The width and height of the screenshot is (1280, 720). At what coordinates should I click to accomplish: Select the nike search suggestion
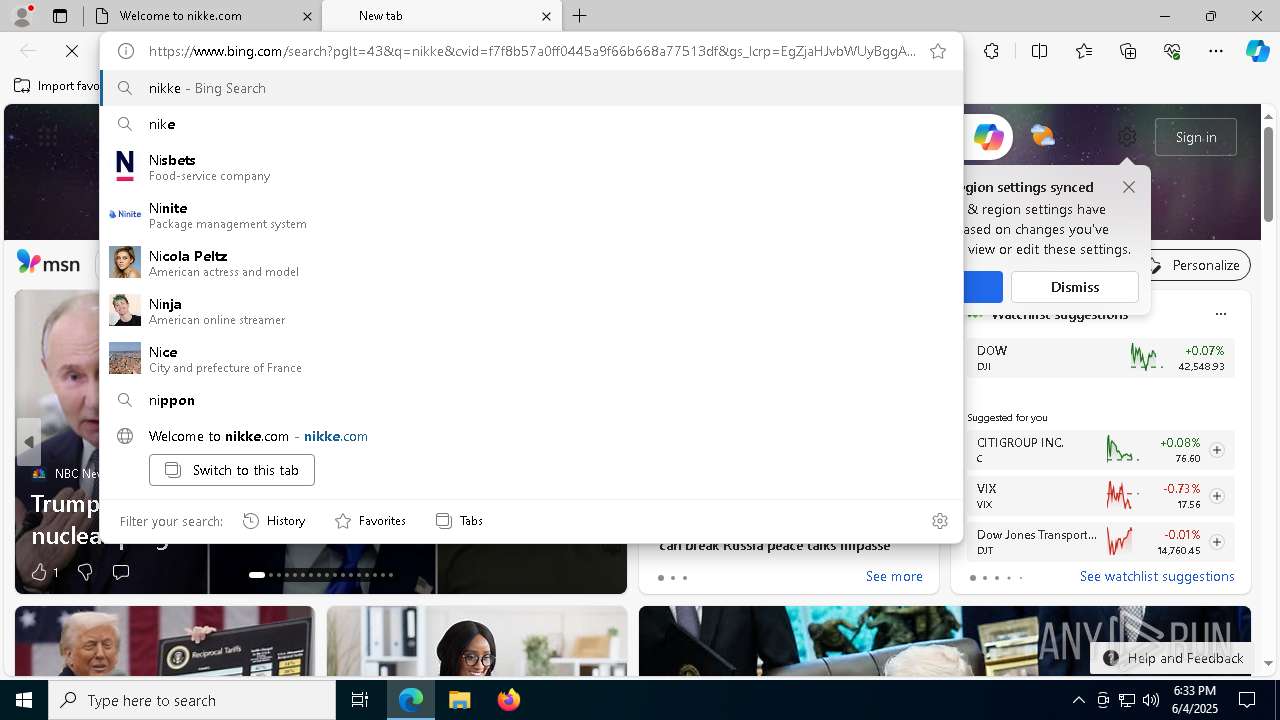click(531, 124)
